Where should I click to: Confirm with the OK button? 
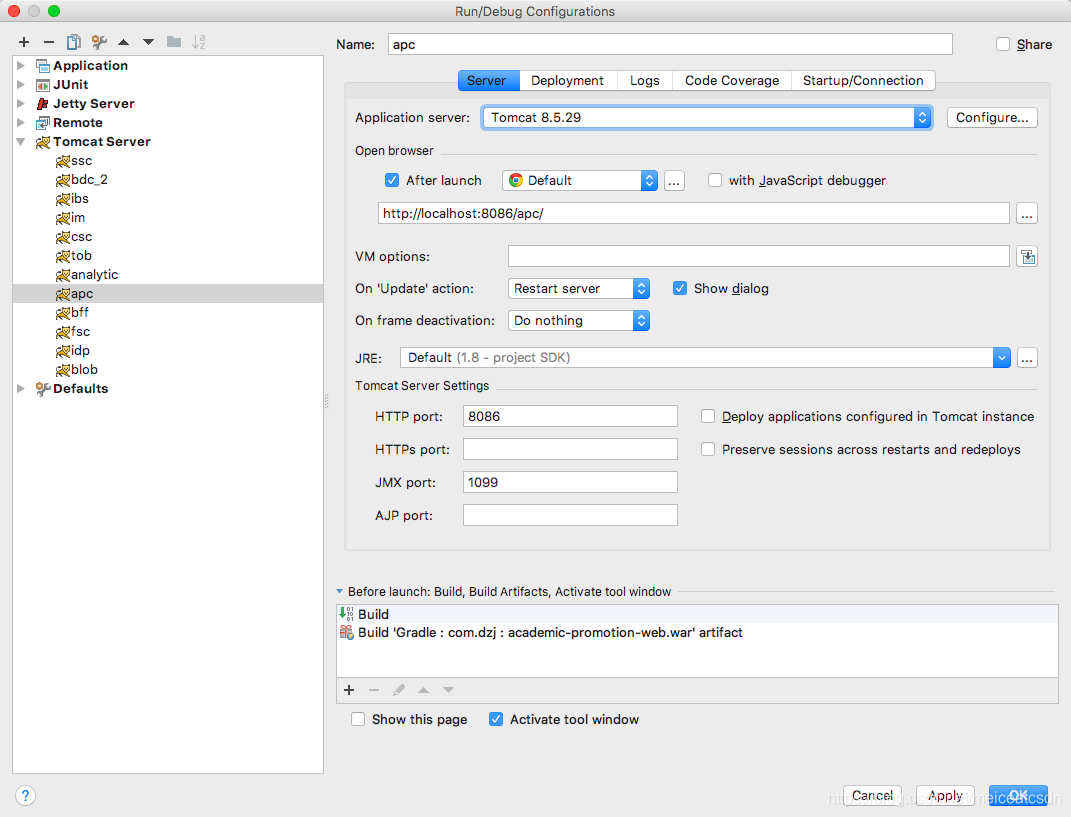coord(1018,796)
